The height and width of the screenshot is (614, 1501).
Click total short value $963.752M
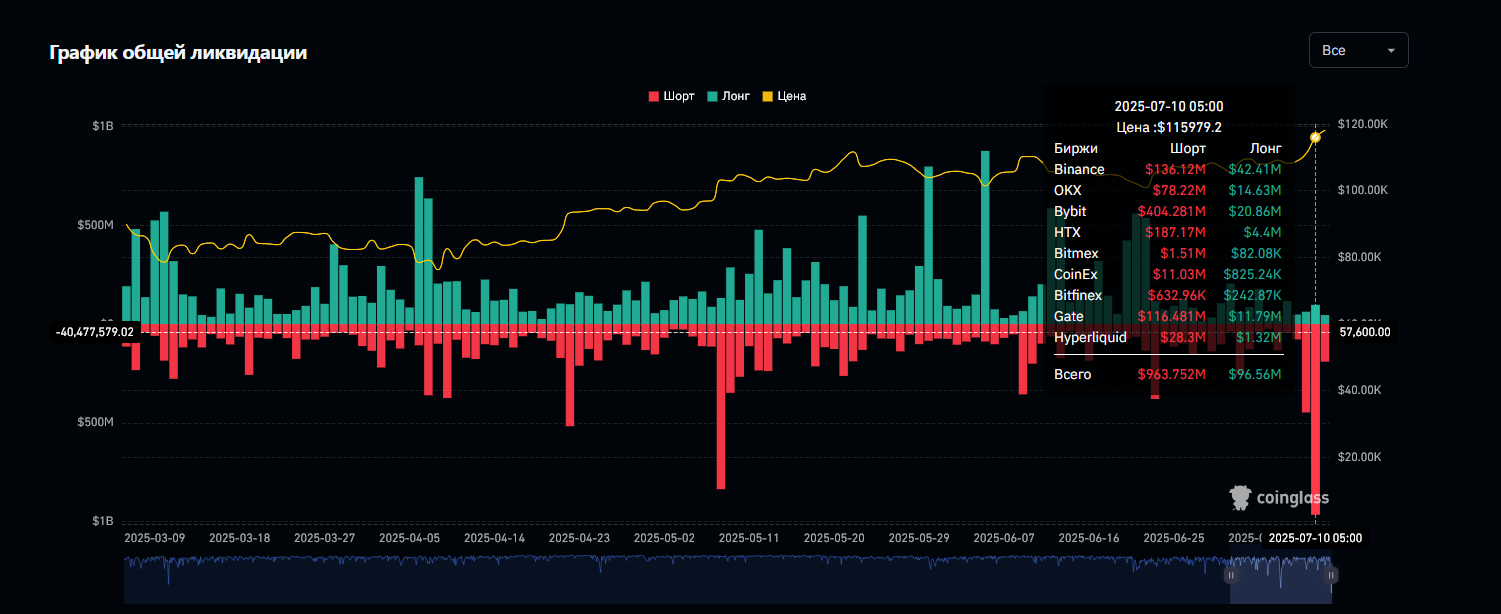[x=1172, y=374]
